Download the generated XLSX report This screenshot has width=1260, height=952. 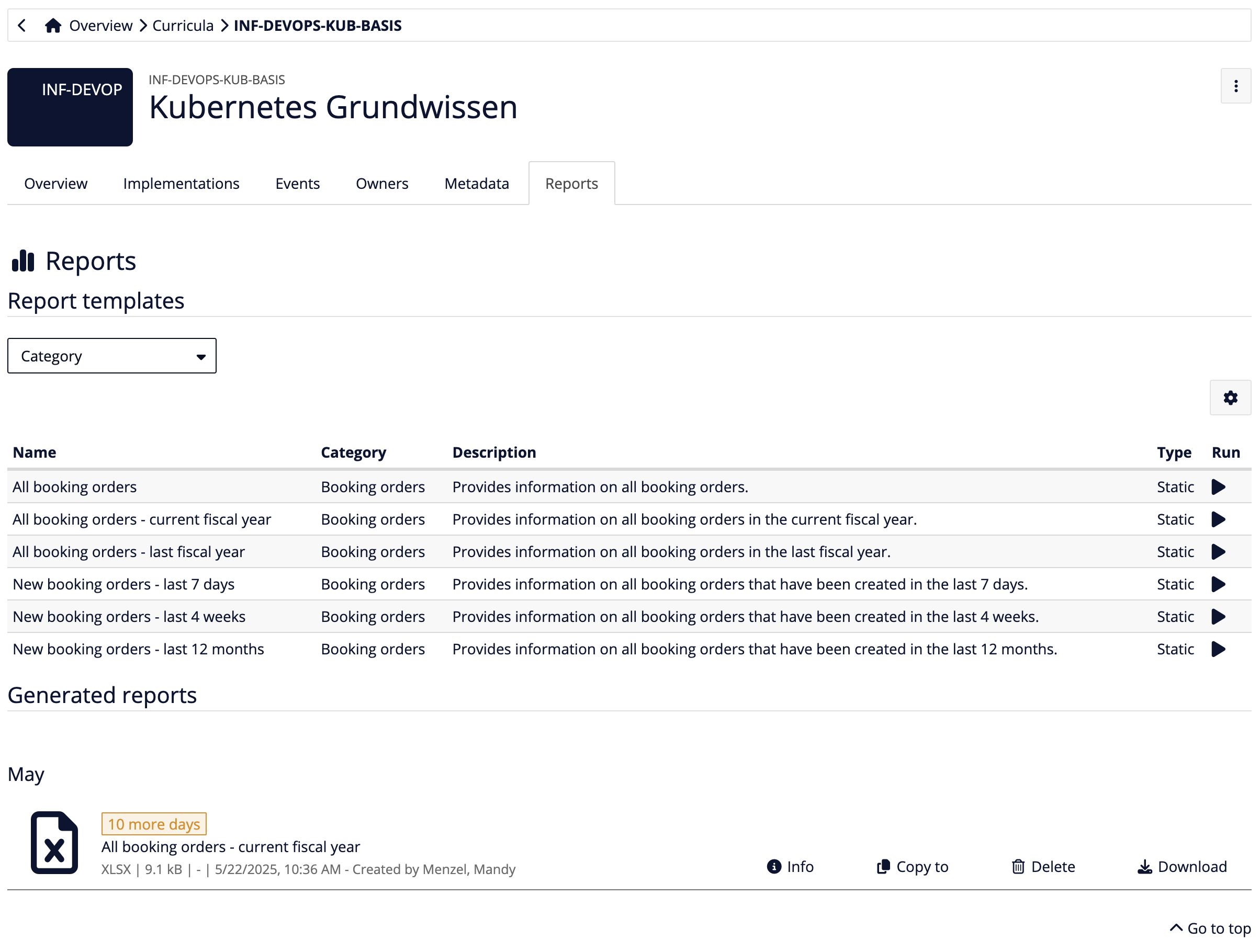(1182, 867)
